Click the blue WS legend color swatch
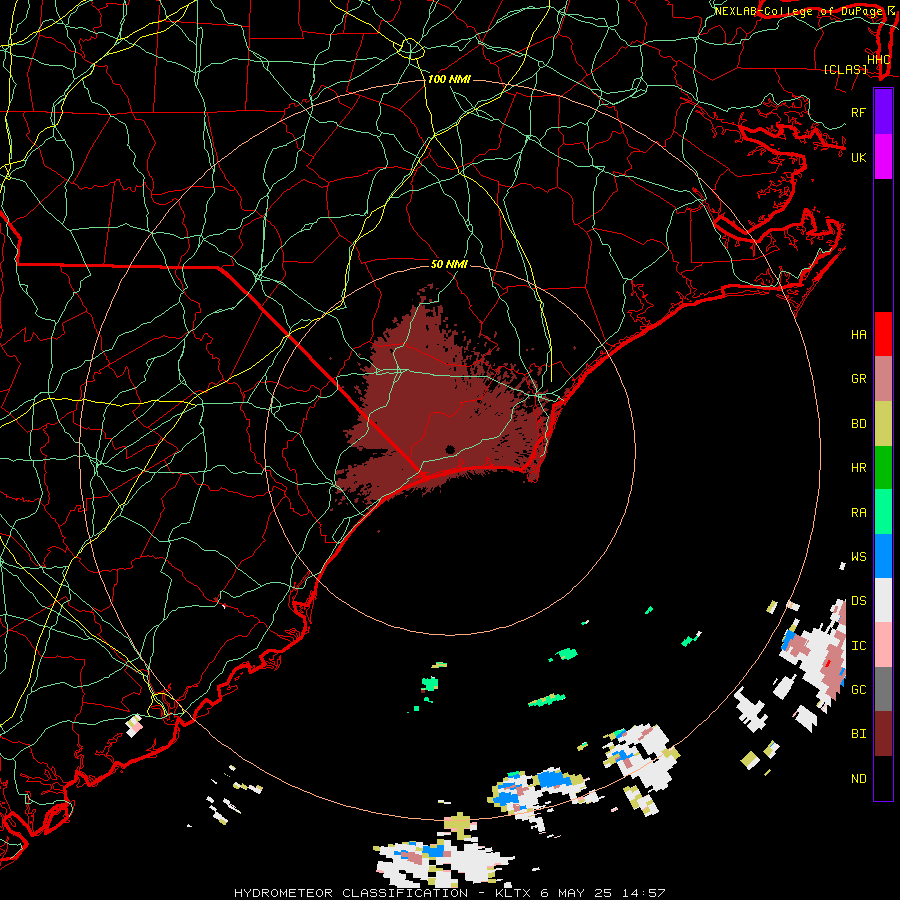 pyautogui.click(x=883, y=556)
